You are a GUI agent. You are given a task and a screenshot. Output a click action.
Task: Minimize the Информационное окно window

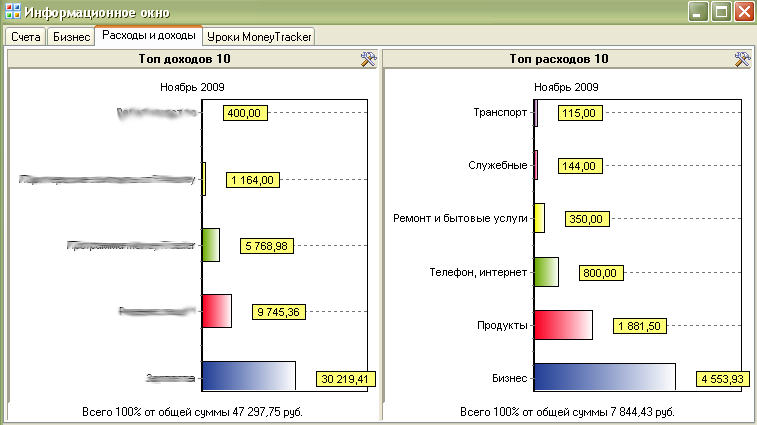[696, 13]
